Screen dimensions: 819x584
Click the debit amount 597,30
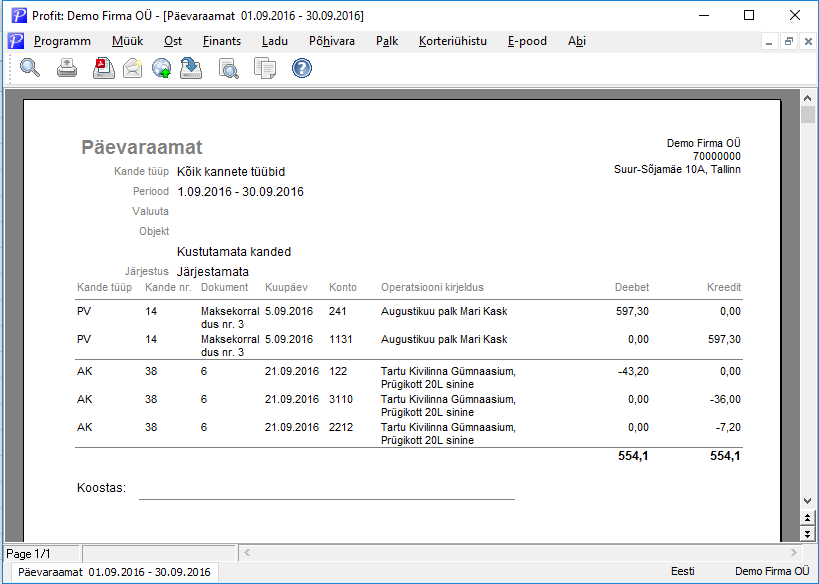pos(633,311)
